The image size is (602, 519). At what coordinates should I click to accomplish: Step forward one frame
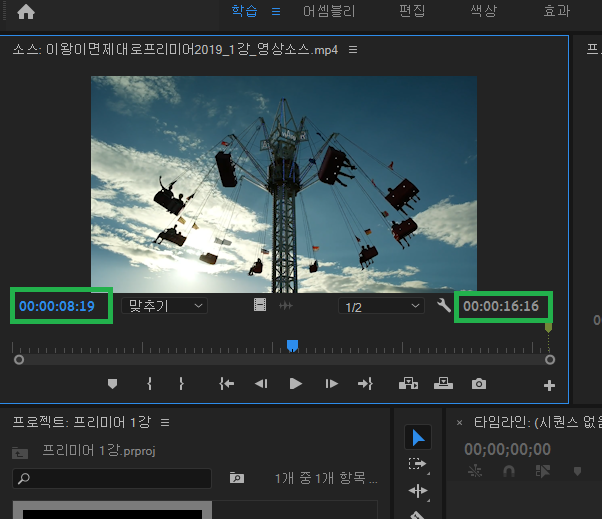pyautogui.click(x=331, y=383)
